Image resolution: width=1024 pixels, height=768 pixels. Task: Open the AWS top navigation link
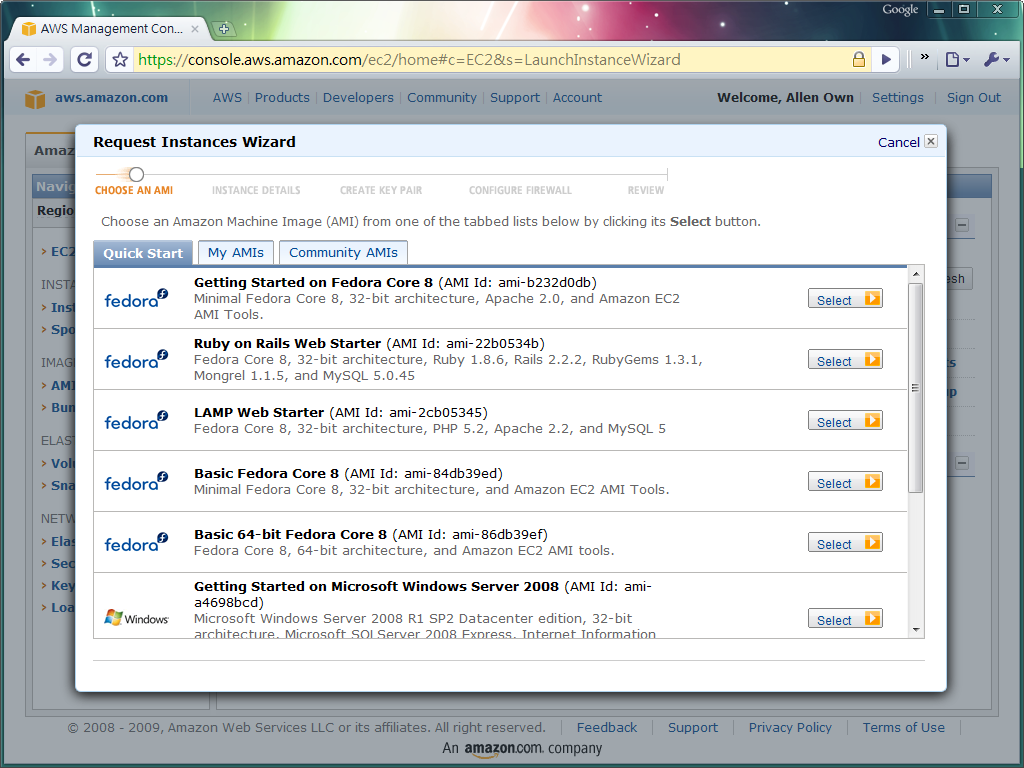click(x=227, y=98)
